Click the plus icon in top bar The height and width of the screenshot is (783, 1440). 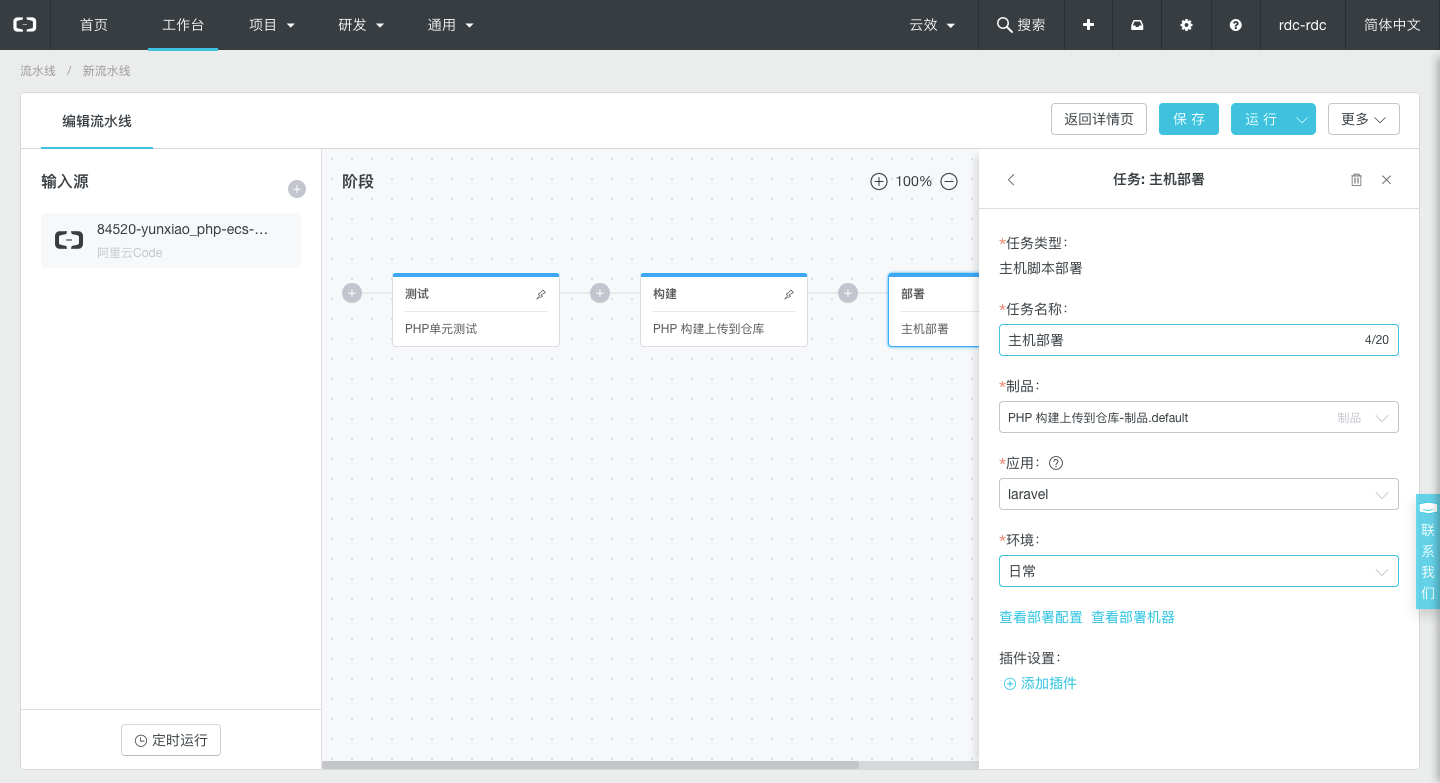(1088, 25)
